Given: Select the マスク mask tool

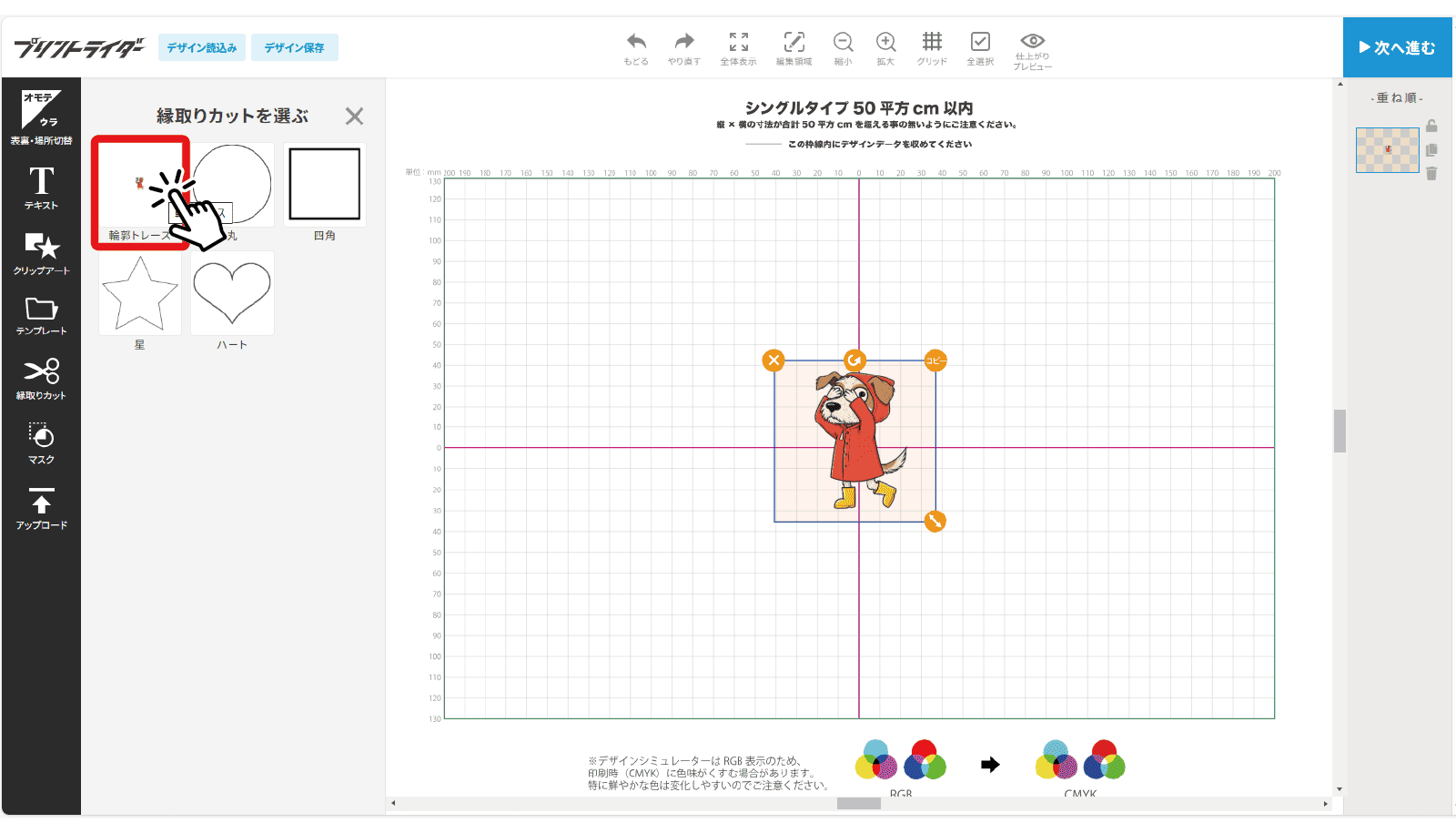Looking at the screenshot, I should (x=41, y=442).
